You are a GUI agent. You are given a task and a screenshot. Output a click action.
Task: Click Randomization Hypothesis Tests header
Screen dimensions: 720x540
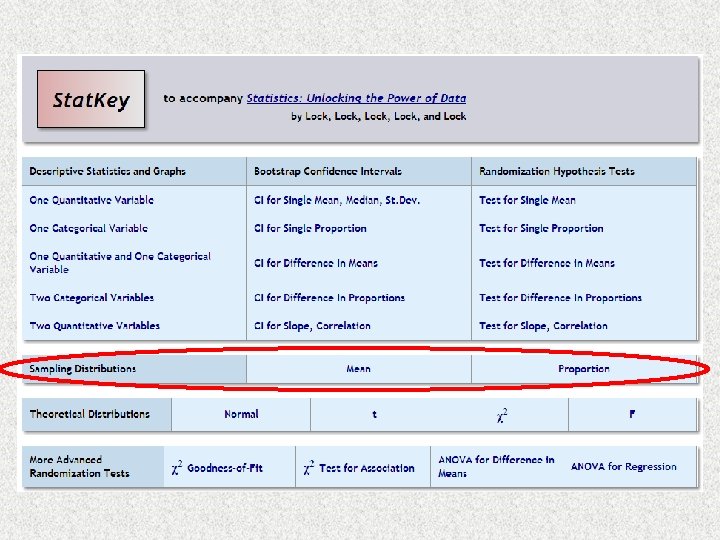coord(557,171)
